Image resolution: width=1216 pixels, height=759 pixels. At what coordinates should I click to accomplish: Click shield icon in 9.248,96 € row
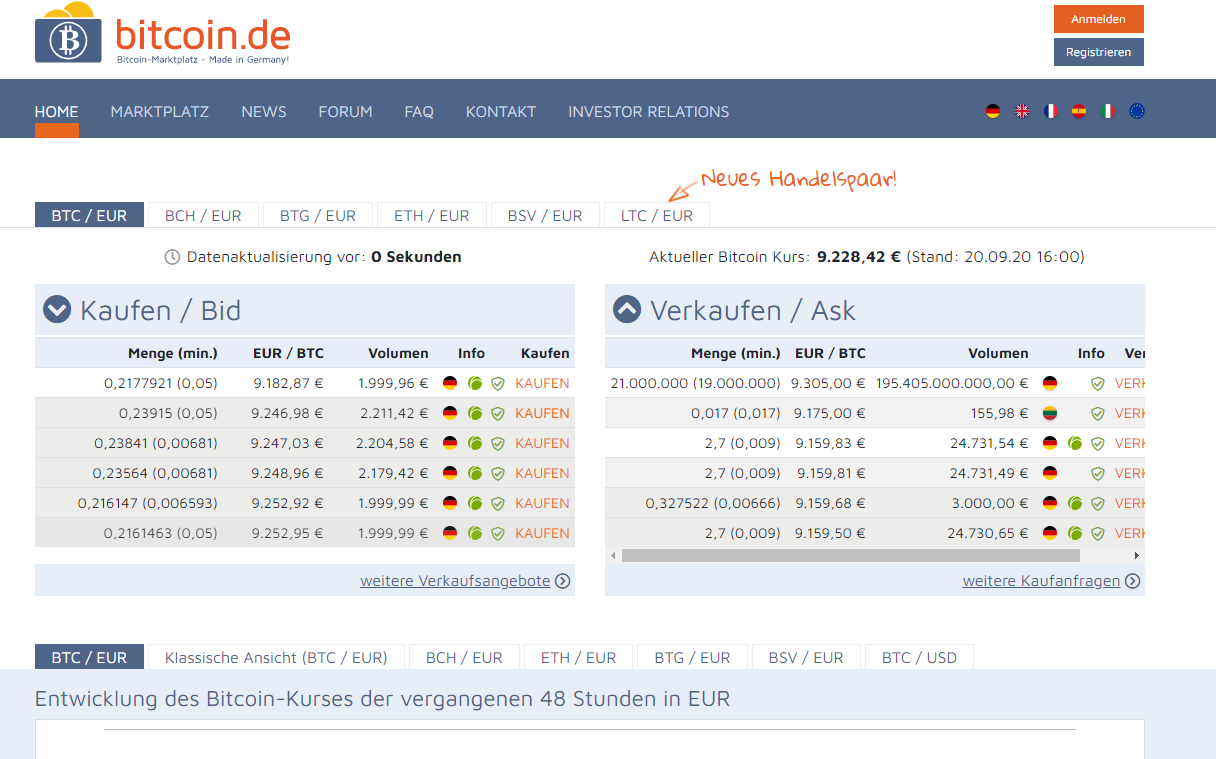coord(498,473)
